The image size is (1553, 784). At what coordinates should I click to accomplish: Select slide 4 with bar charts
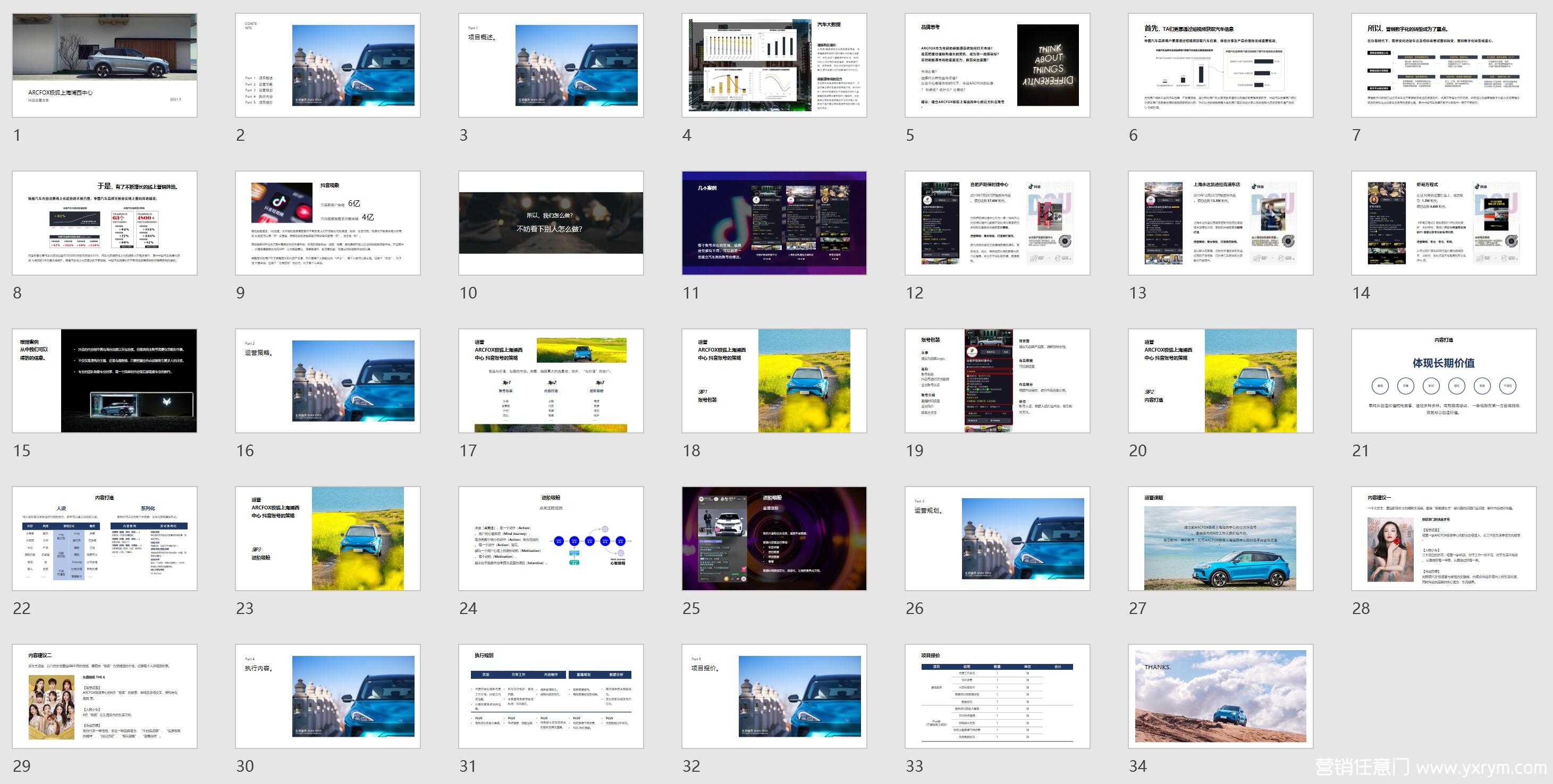click(x=774, y=65)
